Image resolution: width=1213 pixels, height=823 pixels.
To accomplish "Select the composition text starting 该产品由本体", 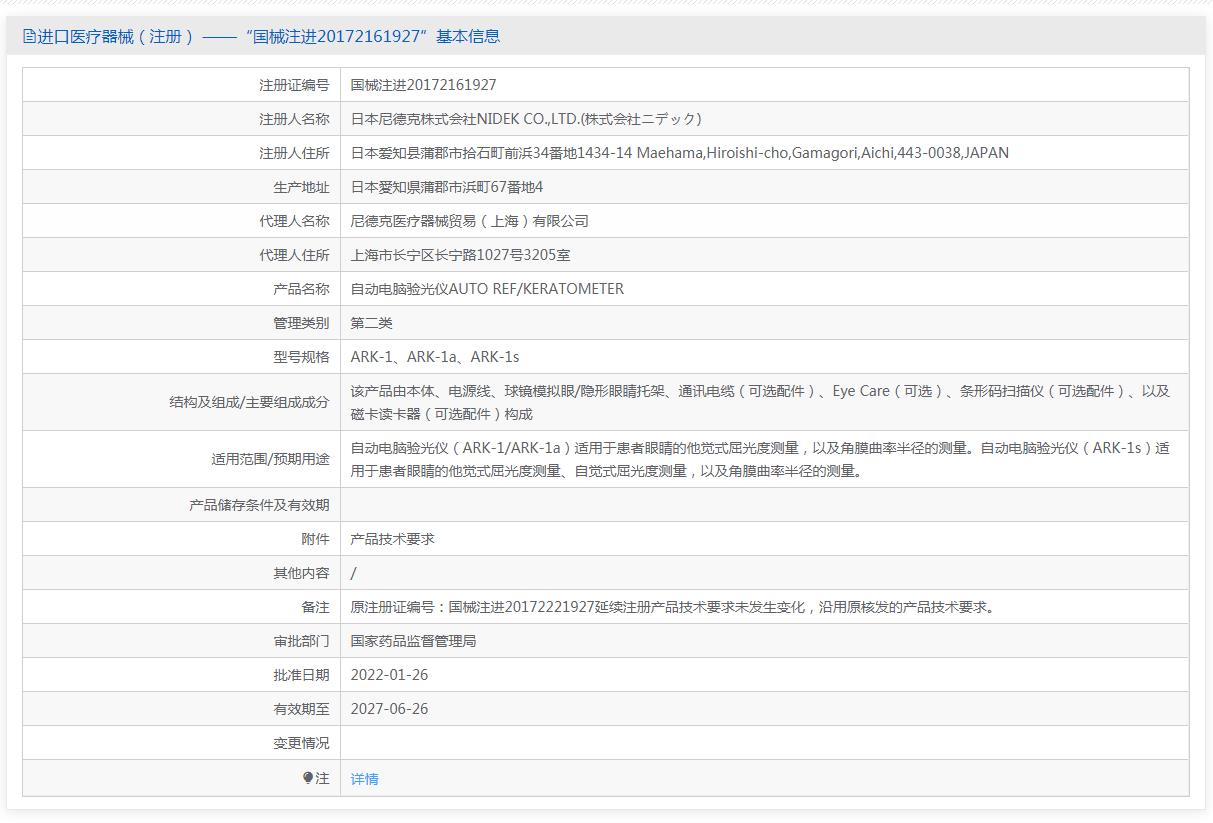I will pos(760,402).
